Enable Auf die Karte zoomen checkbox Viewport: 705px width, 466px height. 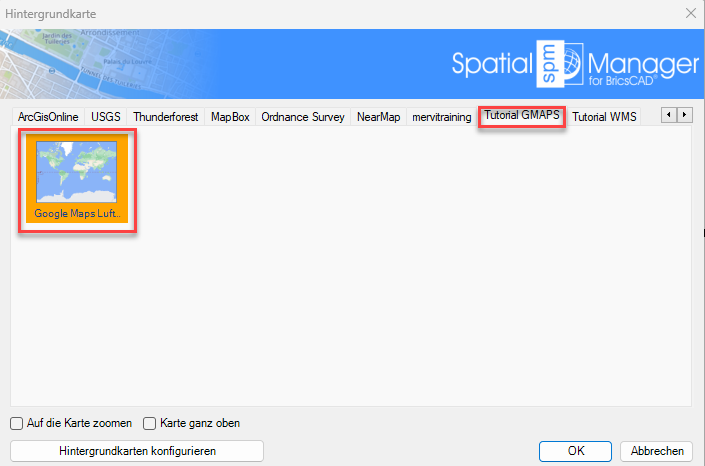tap(17, 423)
